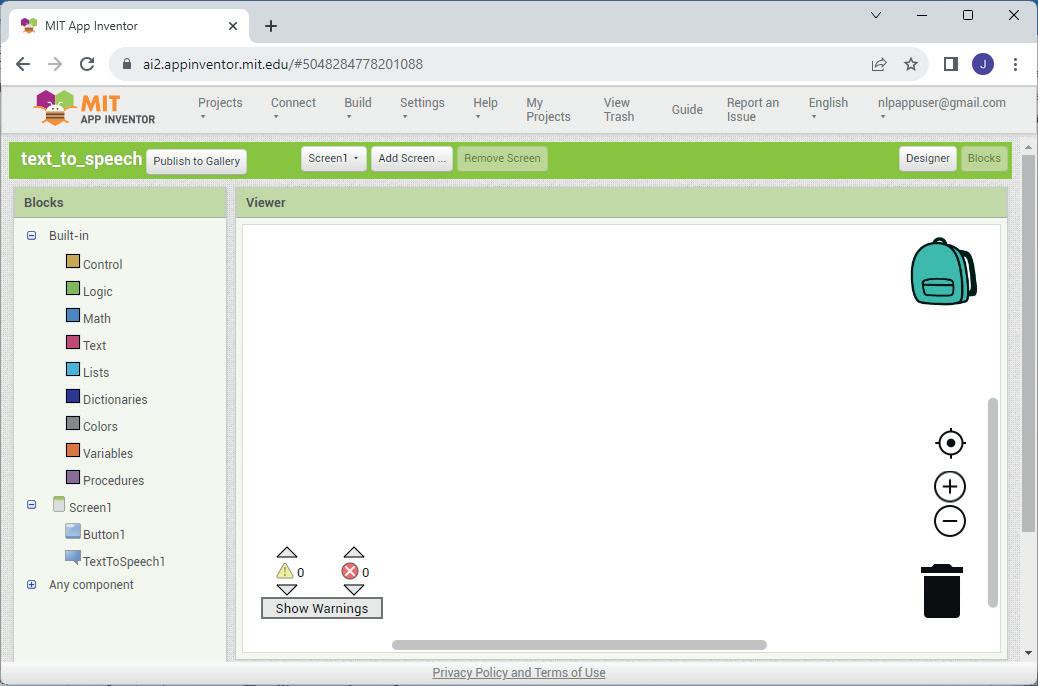The image size is (1038, 686).
Task: Collapse the Screen1 tree node
Action: click(x=31, y=505)
